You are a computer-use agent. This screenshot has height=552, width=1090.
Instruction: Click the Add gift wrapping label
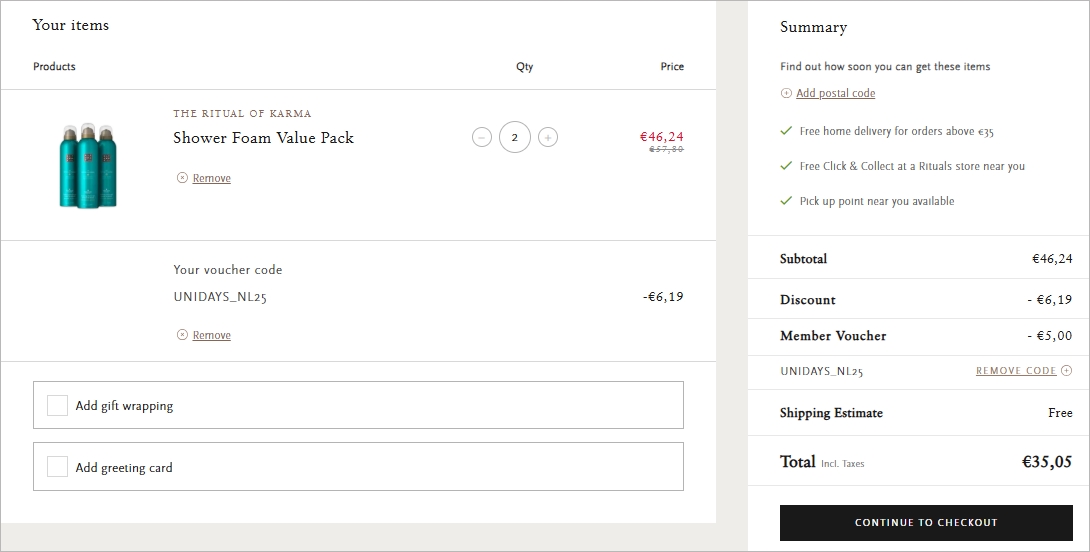124,406
